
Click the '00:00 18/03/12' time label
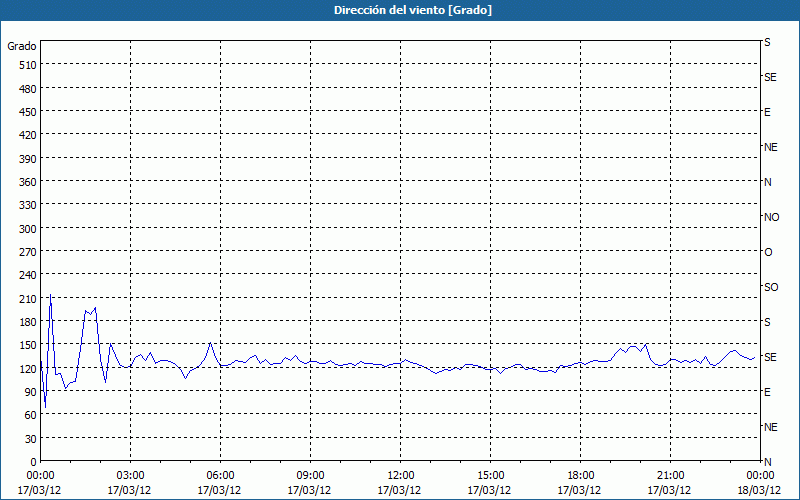[x=759, y=483]
